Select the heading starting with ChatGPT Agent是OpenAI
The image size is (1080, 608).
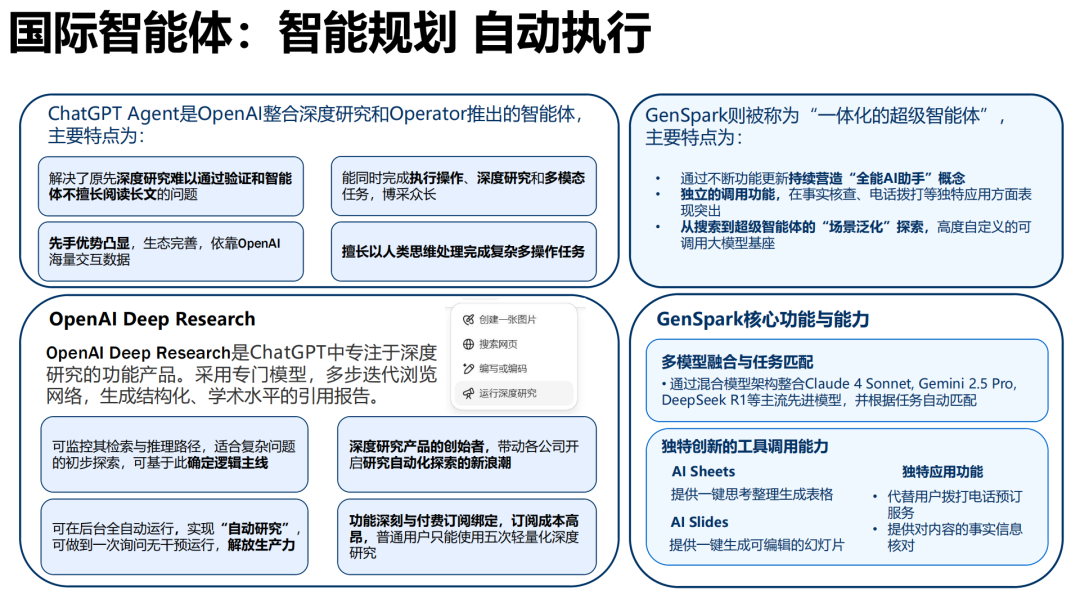[315, 125]
